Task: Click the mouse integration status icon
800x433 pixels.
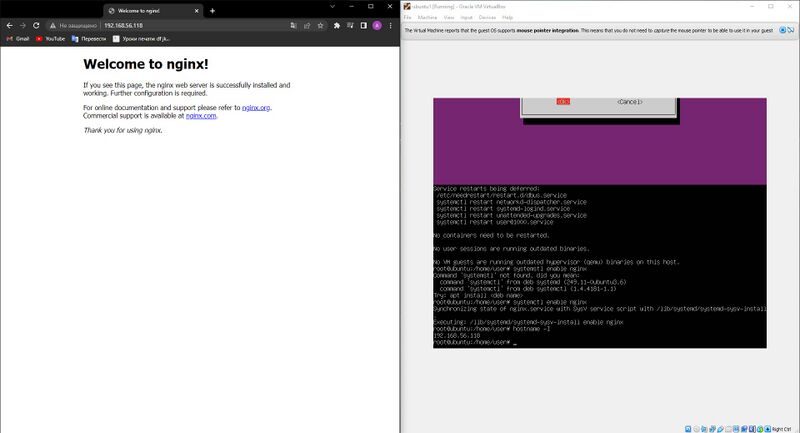Action: [x=760, y=429]
